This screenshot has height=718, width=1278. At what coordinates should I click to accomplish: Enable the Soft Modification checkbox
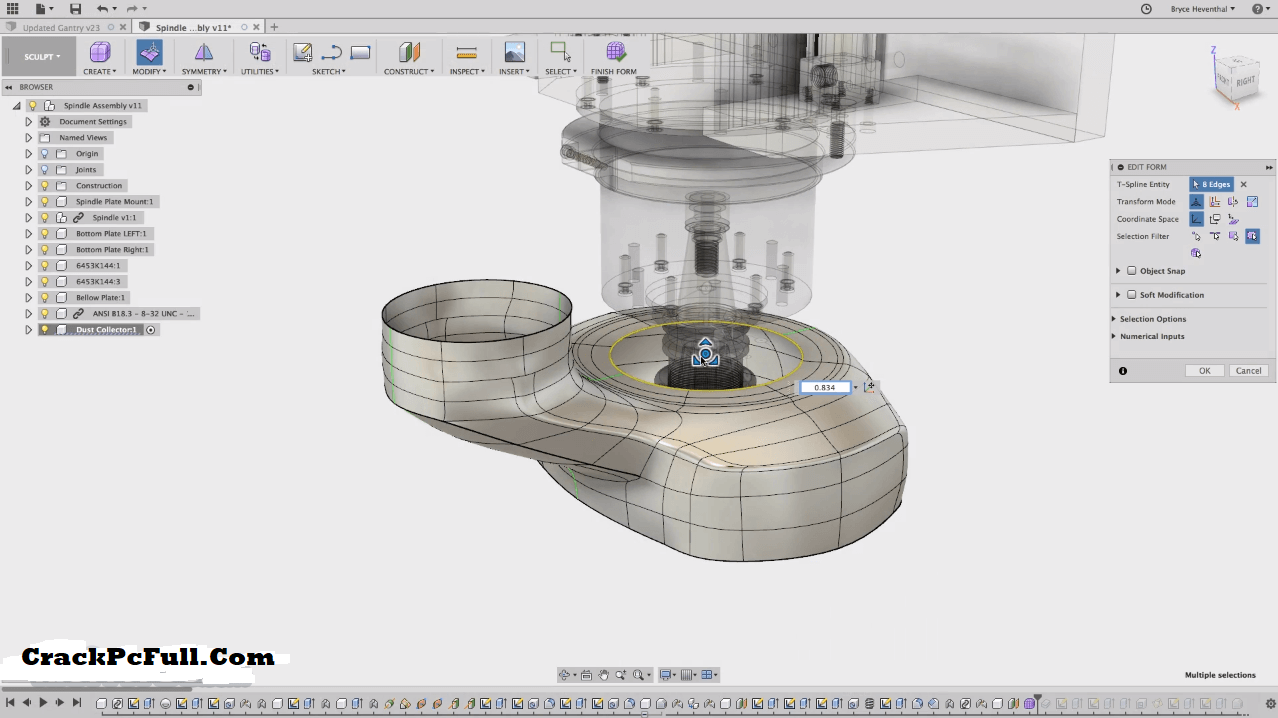[1132, 295]
